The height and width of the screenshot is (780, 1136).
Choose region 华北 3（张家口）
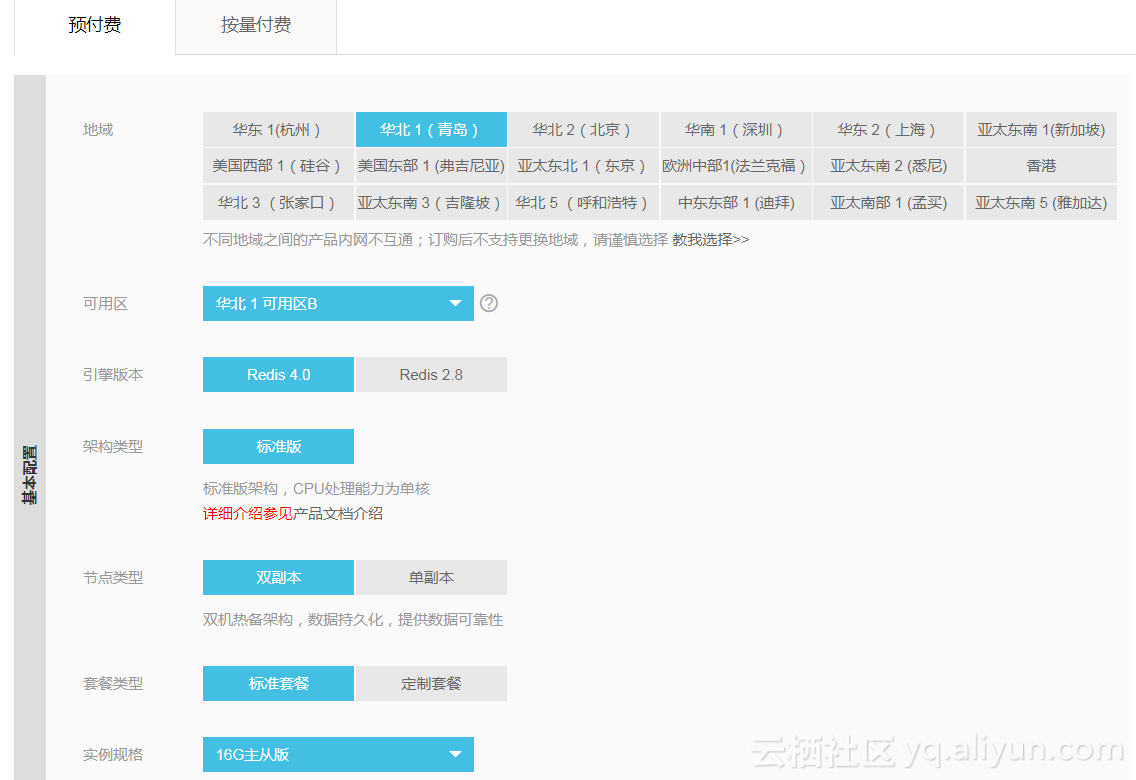click(278, 203)
